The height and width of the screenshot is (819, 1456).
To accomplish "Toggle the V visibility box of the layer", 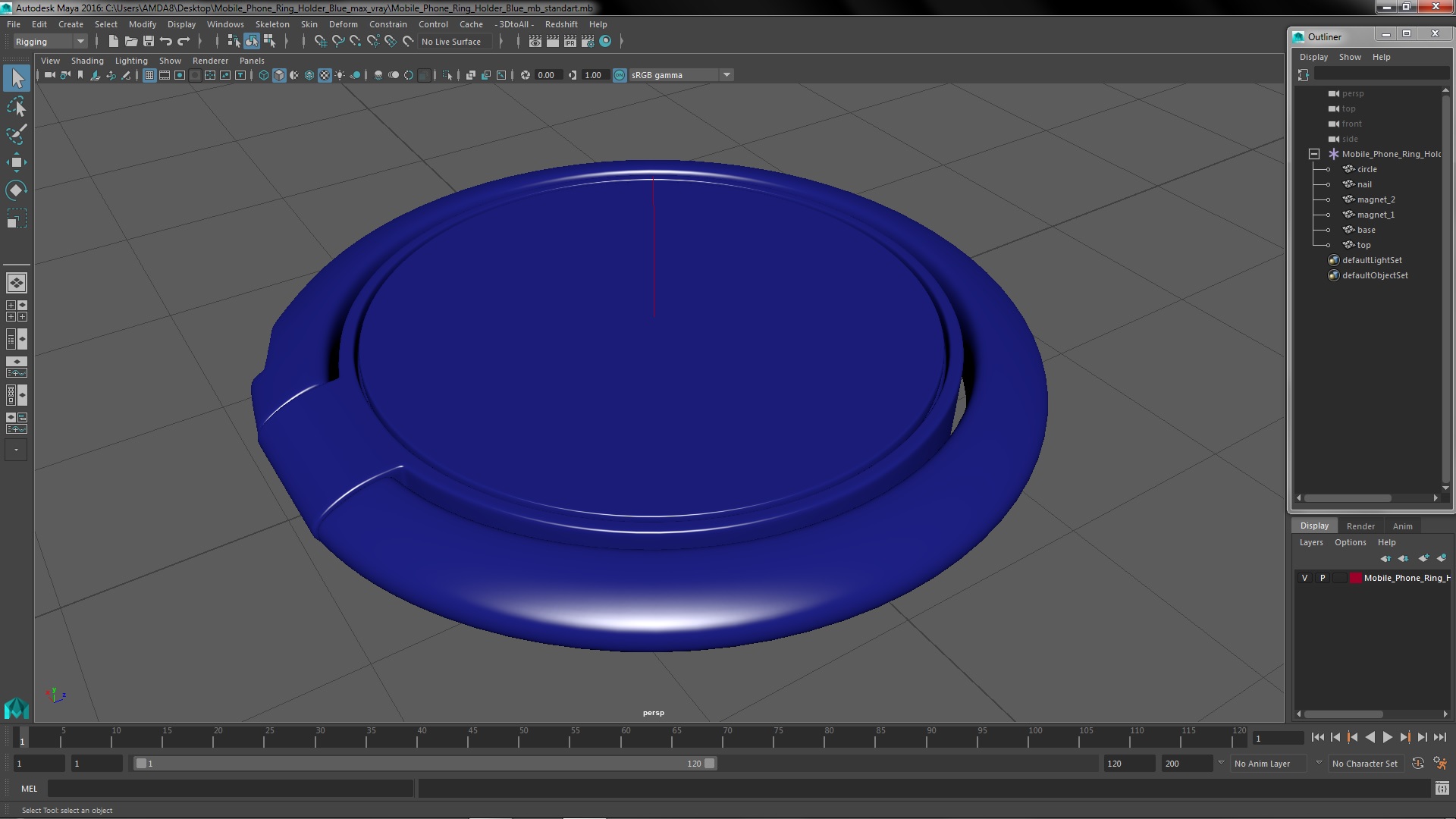I will 1304,578.
